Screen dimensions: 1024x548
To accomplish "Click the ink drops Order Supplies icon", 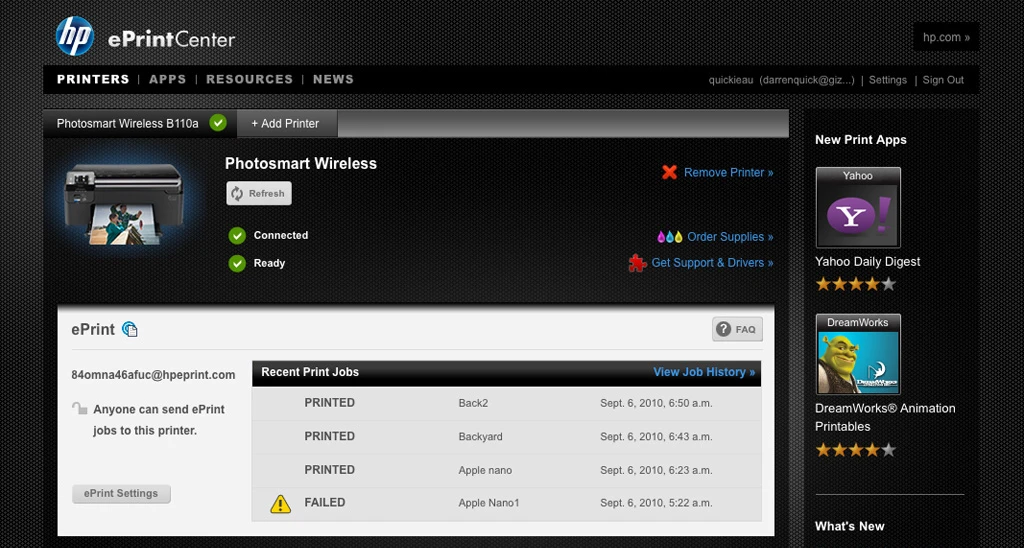I will click(x=670, y=236).
